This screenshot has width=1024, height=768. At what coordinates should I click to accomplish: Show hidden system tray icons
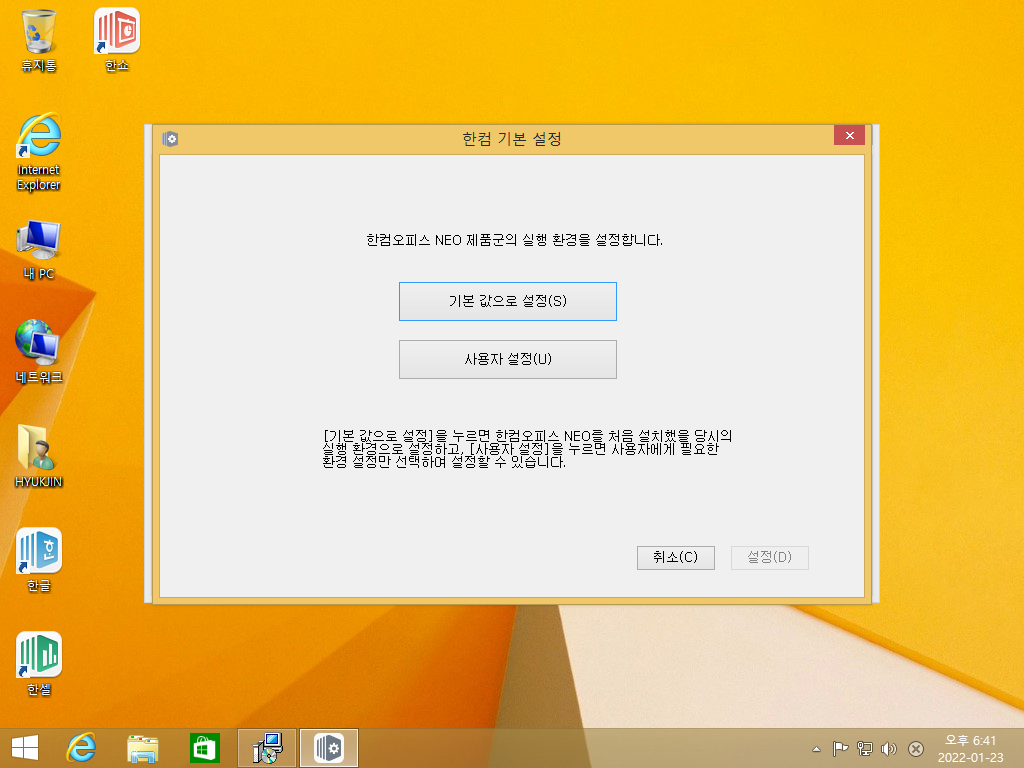tap(816, 749)
